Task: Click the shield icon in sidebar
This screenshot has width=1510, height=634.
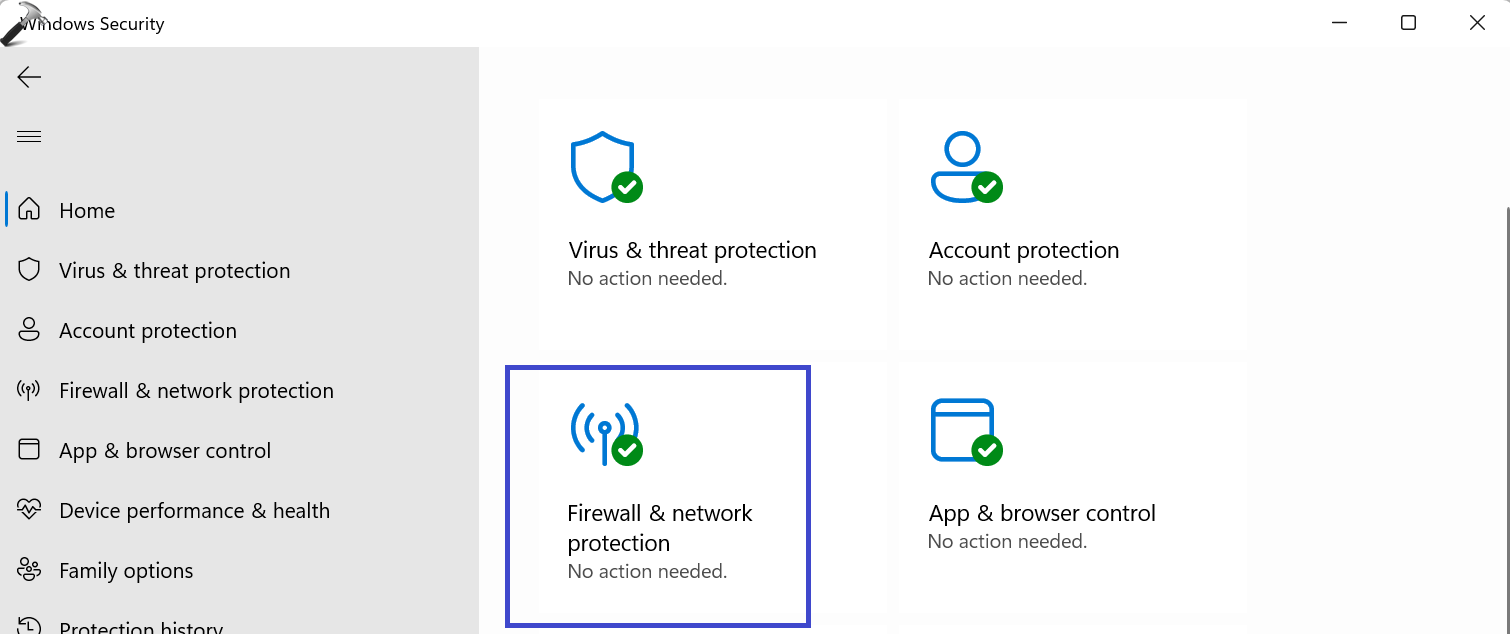Action: 29,270
